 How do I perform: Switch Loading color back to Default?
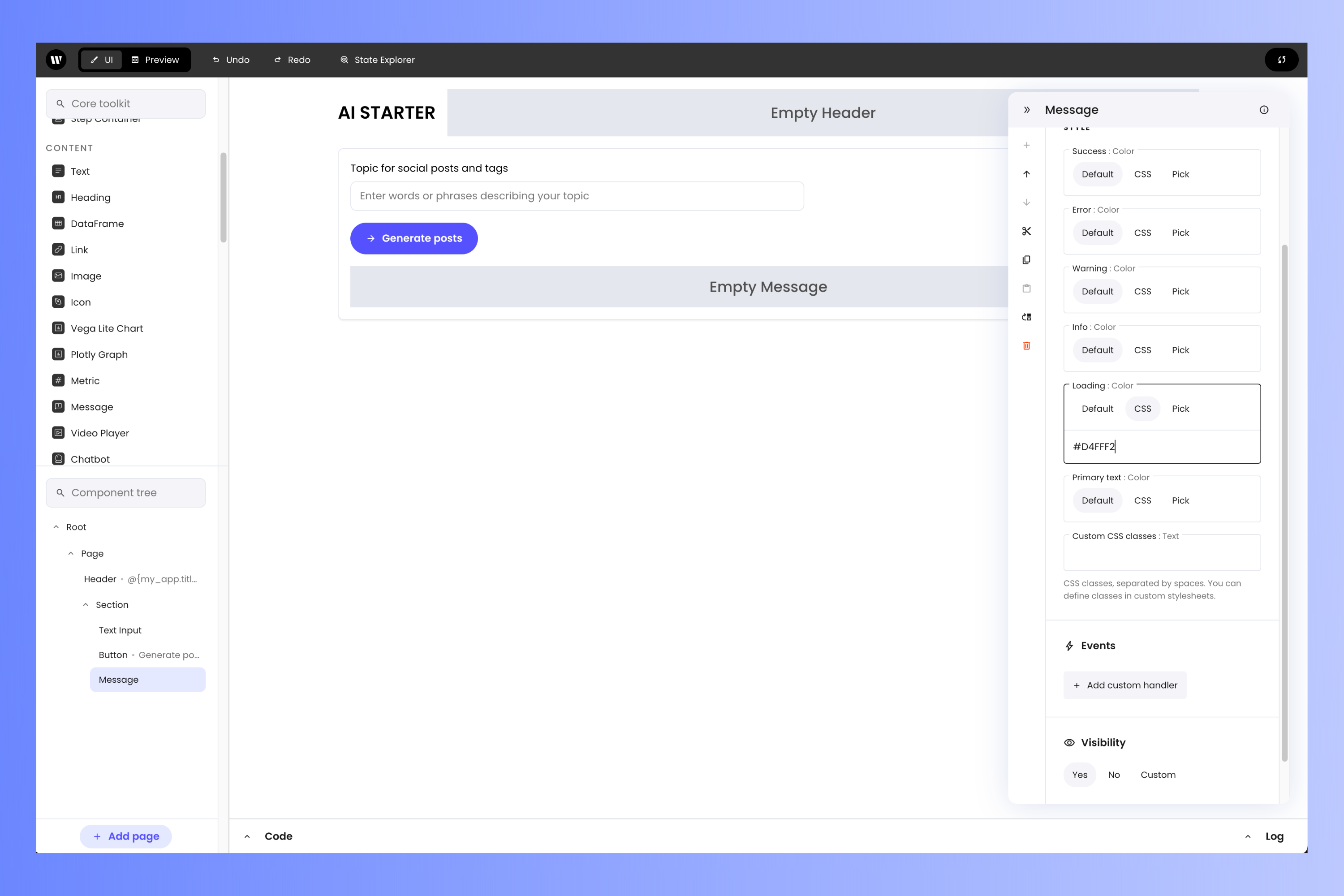pos(1097,409)
